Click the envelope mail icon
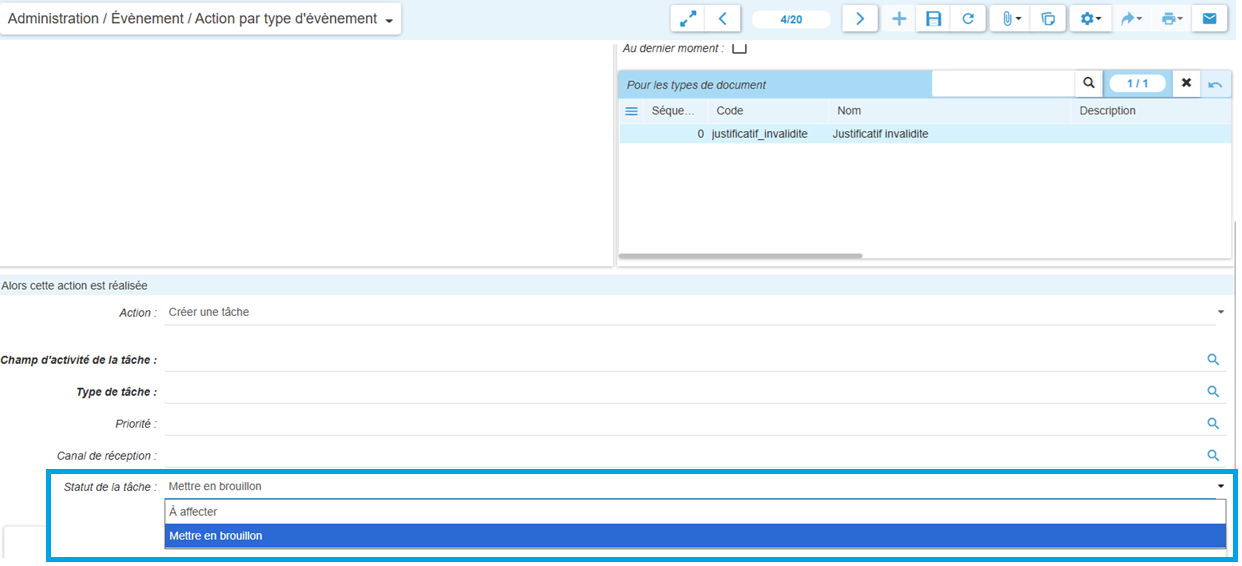Screen dimensions: 1242x566 [x=1209, y=19]
